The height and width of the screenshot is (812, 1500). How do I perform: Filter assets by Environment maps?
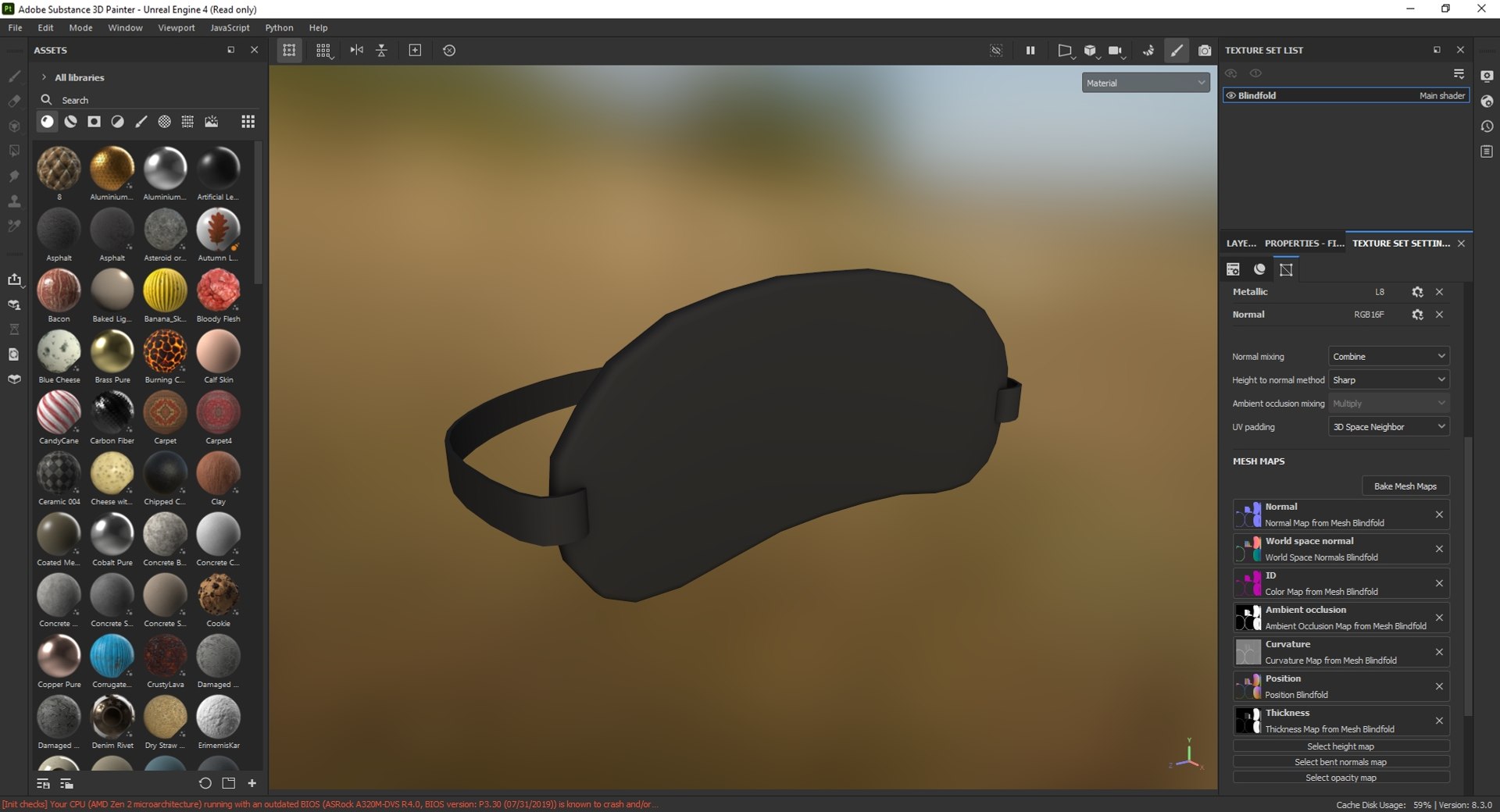pos(212,122)
